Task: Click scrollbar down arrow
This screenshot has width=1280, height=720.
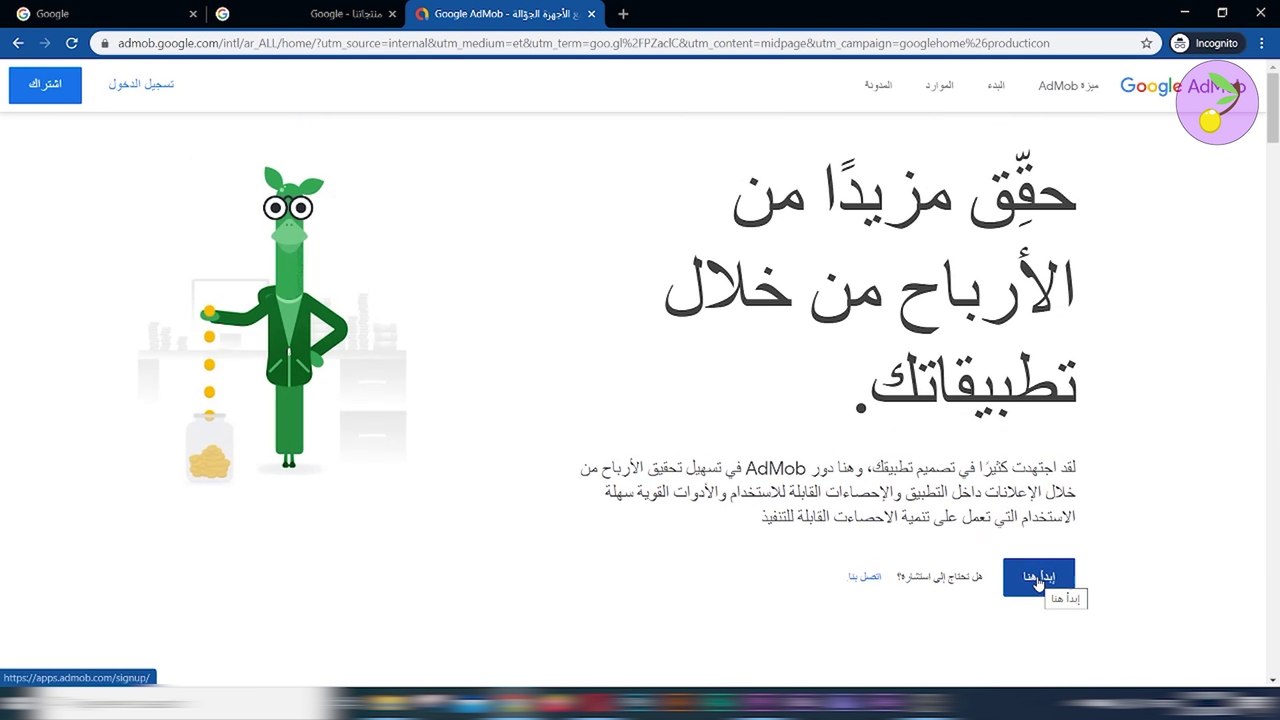Action: 1272,679
